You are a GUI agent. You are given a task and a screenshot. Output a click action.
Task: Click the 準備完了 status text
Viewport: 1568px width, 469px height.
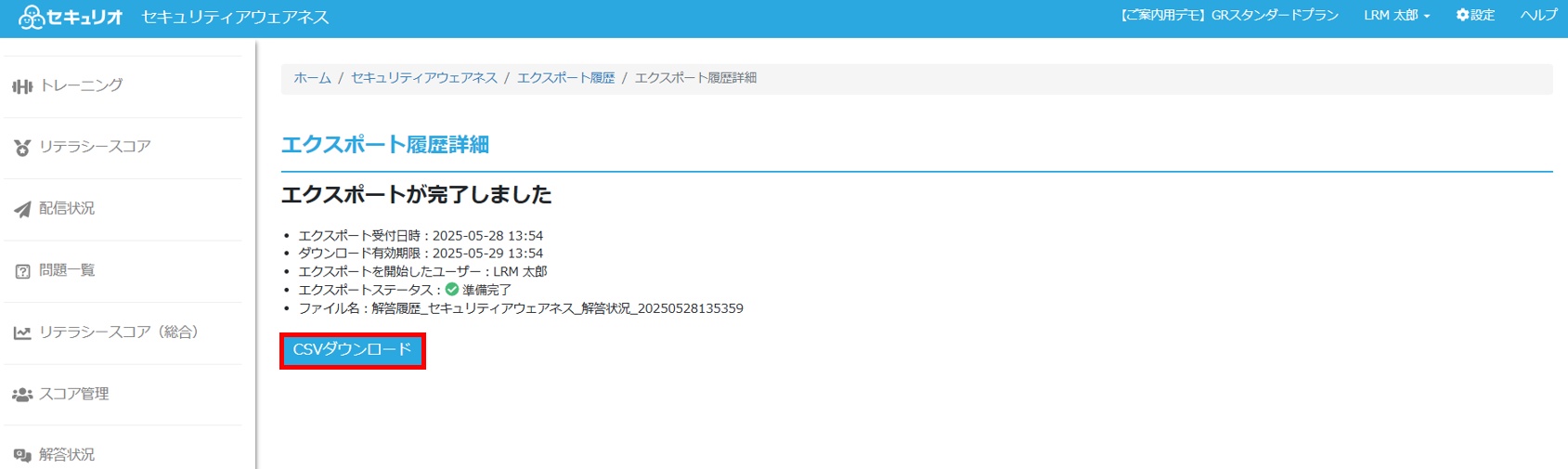pyautogui.click(x=486, y=290)
